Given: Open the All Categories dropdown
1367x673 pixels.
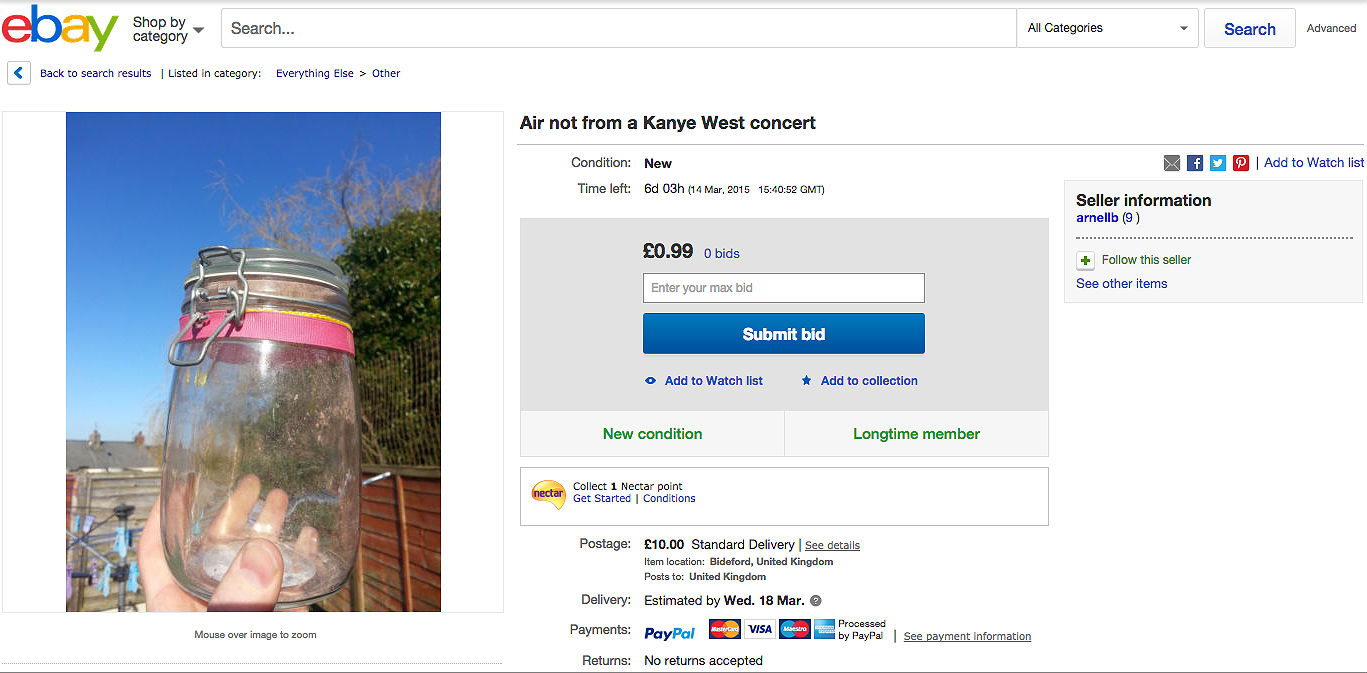Looking at the screenshot, I should point(1105,28).
